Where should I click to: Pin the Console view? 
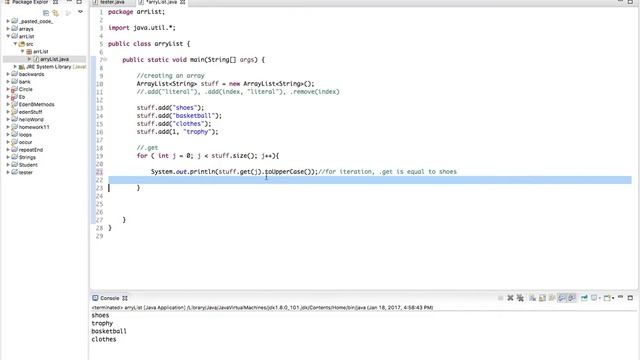coord(584,298)
